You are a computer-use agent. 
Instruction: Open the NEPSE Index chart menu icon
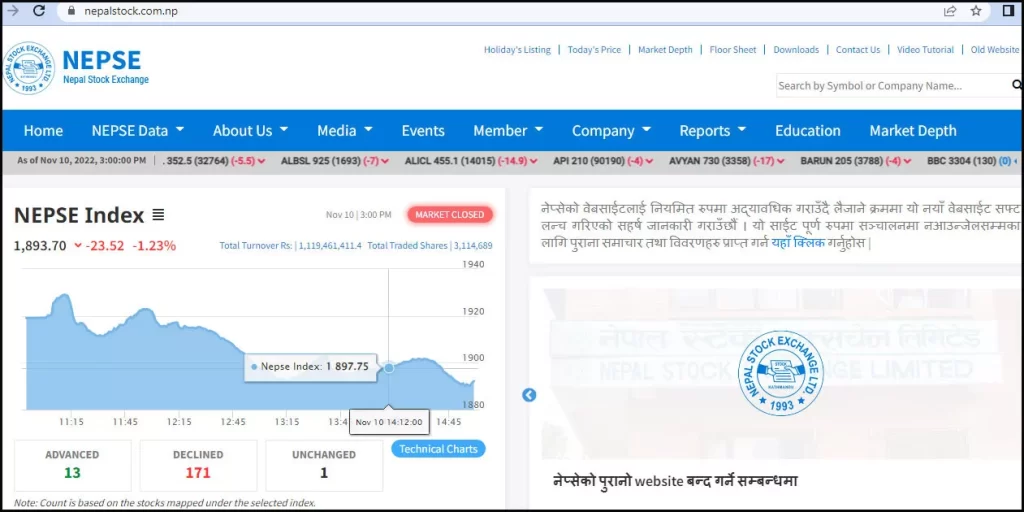tap(158, 214)
